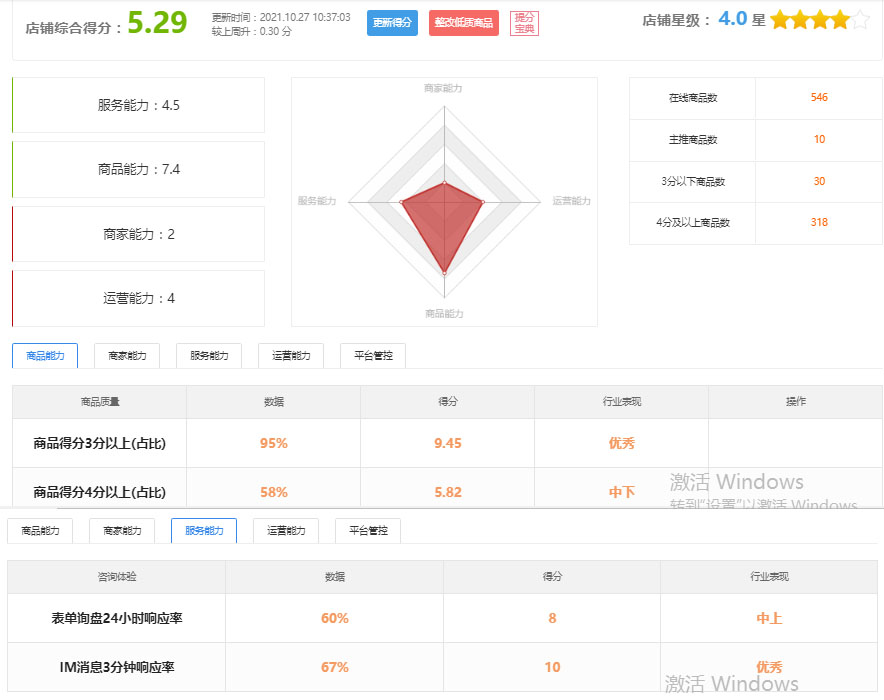Select the 商品能力 tab in bottom tab group
This screenshot has height=700, width=884.
tap(40, 531)
